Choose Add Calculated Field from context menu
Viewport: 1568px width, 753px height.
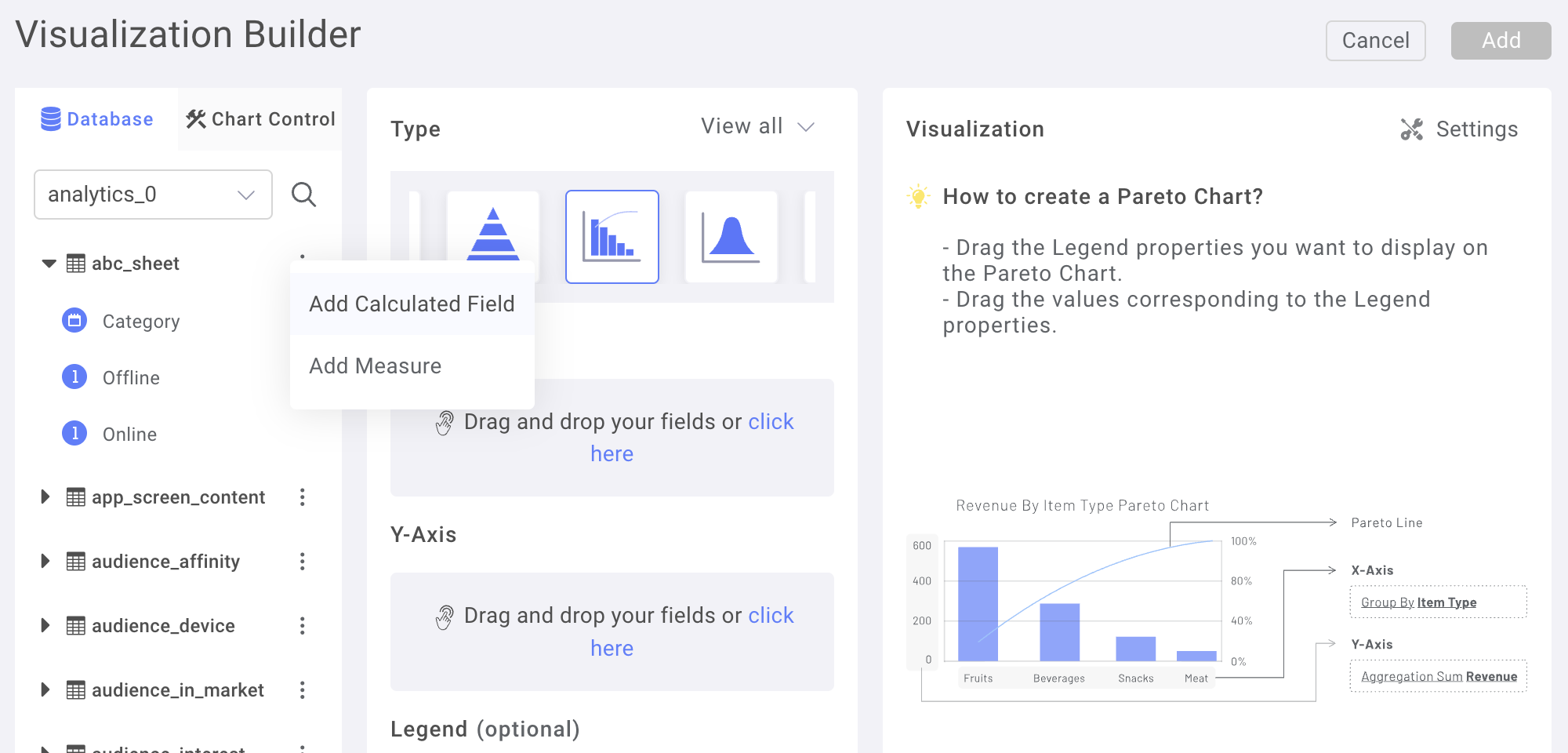[411, 304]
